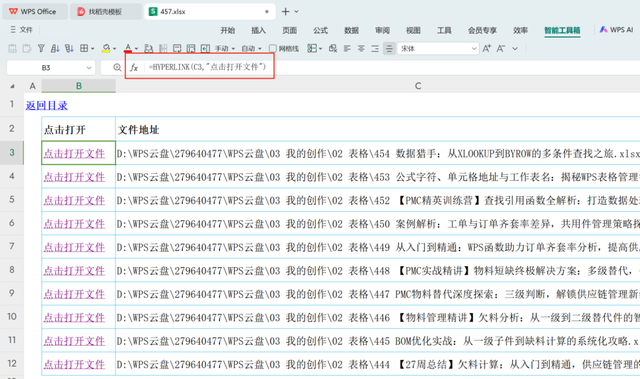This screenshot has width=640, height=379.
Task: Decrease font size with A- icon
Action: (x=501, y=49)
